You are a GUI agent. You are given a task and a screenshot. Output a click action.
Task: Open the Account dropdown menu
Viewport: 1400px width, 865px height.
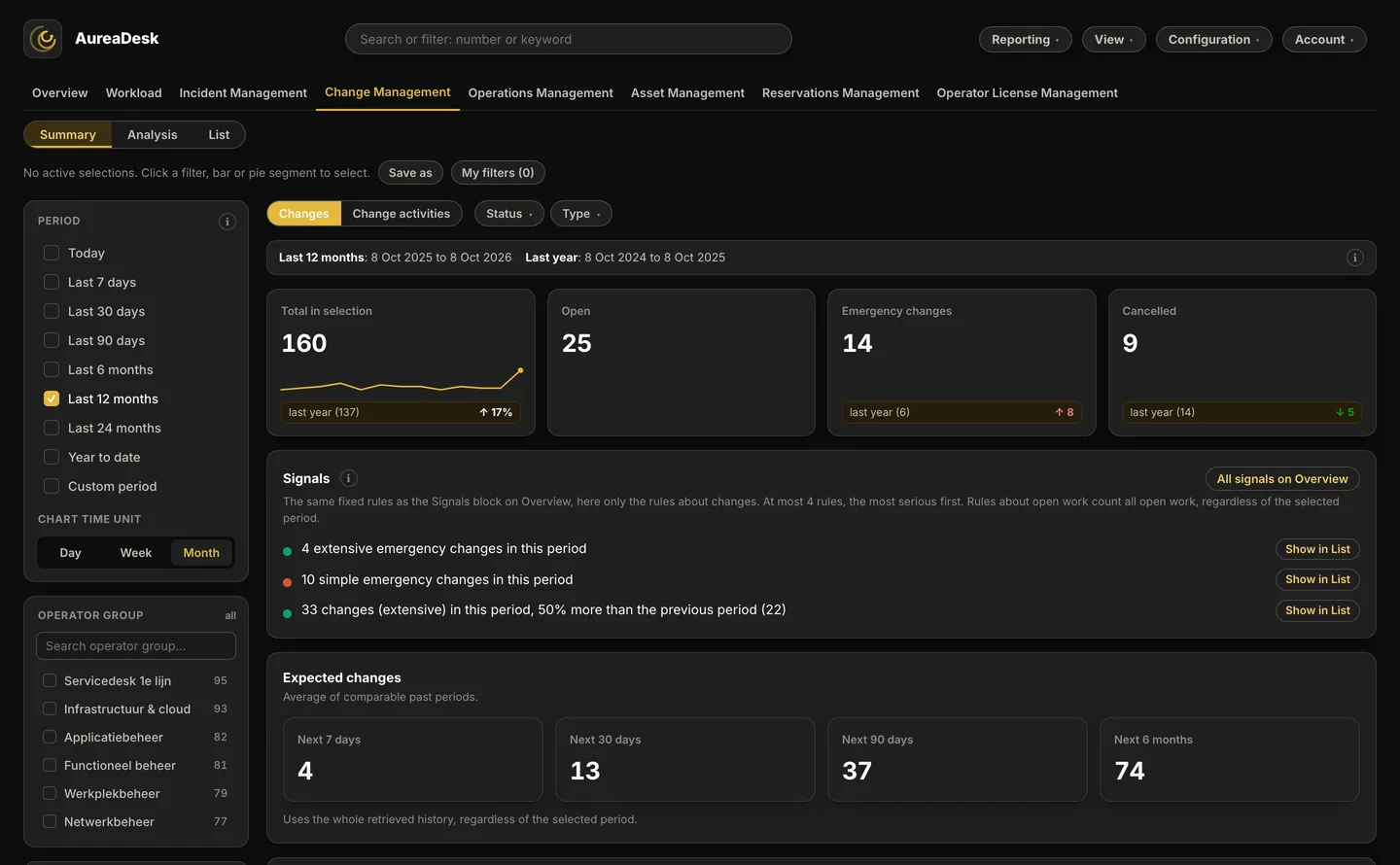(x=1324, y=39)
